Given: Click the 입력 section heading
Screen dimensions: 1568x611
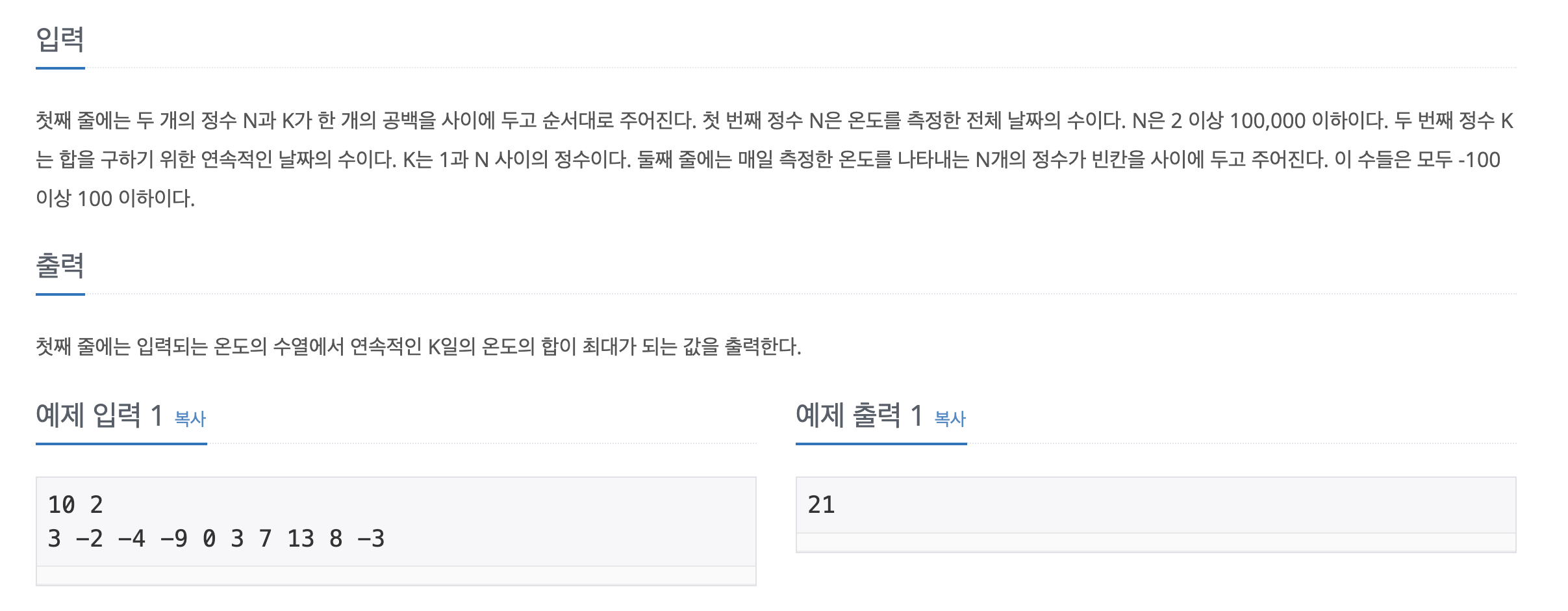Looking at the screenshot, I should pos(60,40).
